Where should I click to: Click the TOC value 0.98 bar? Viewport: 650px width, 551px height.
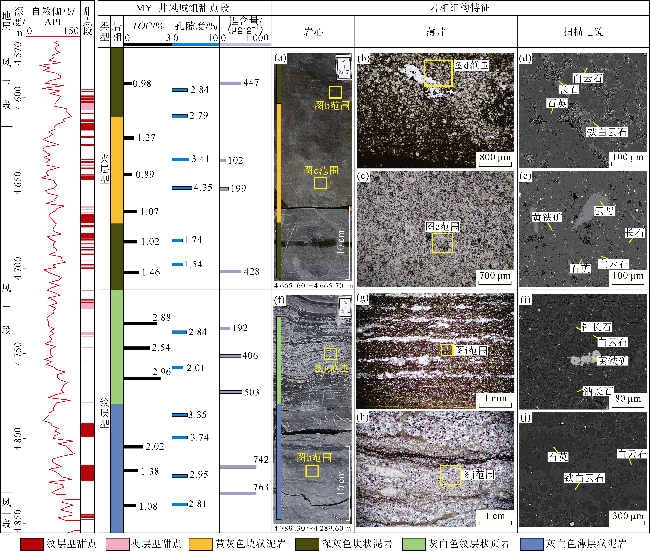128,84
